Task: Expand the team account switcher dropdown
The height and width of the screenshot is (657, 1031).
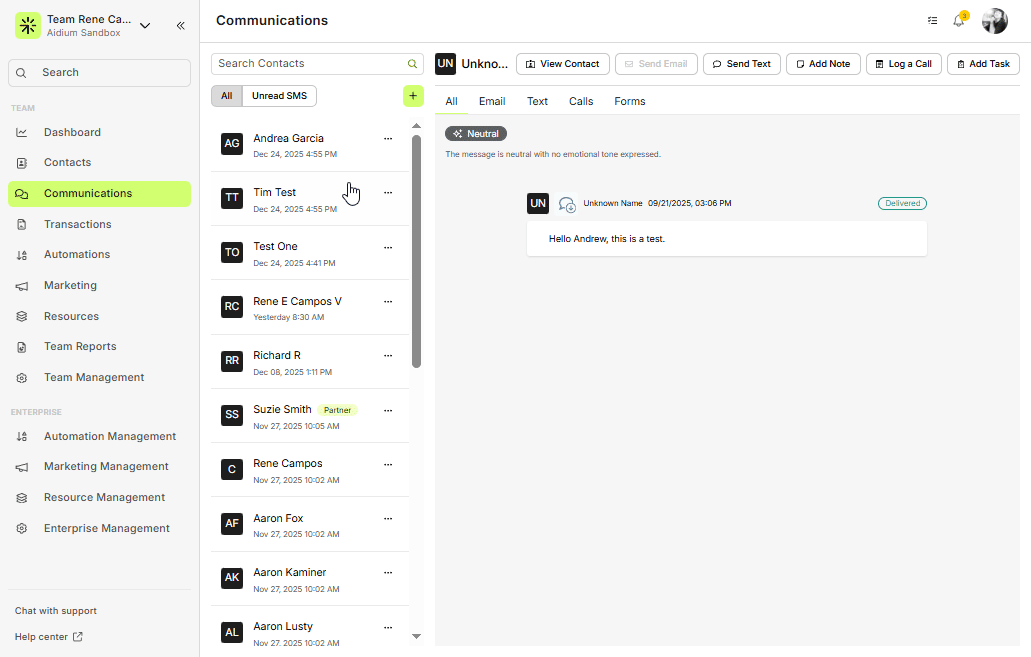Action: (x=145, y=26)
